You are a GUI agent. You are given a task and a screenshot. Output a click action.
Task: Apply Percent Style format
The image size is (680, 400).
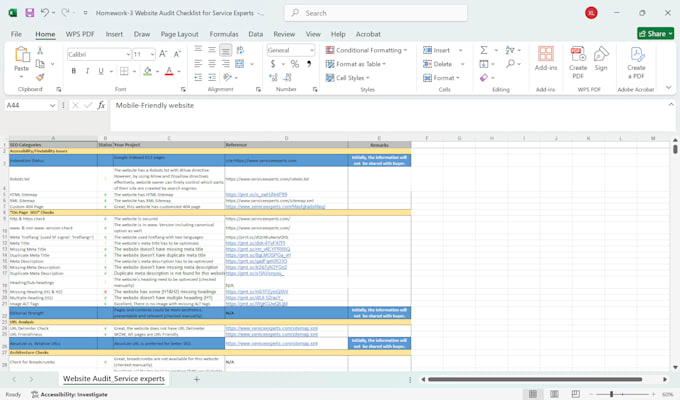click(x=295, y=64)
